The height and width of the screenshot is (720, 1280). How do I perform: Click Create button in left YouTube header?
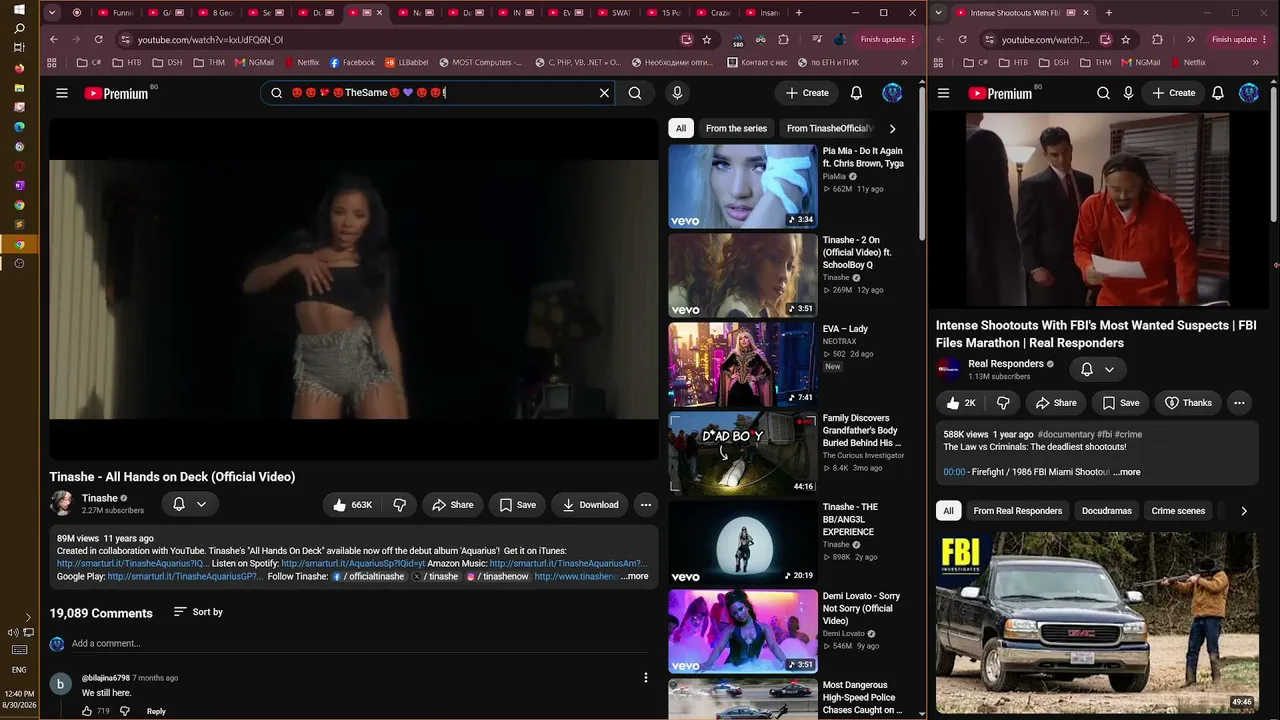807,93
